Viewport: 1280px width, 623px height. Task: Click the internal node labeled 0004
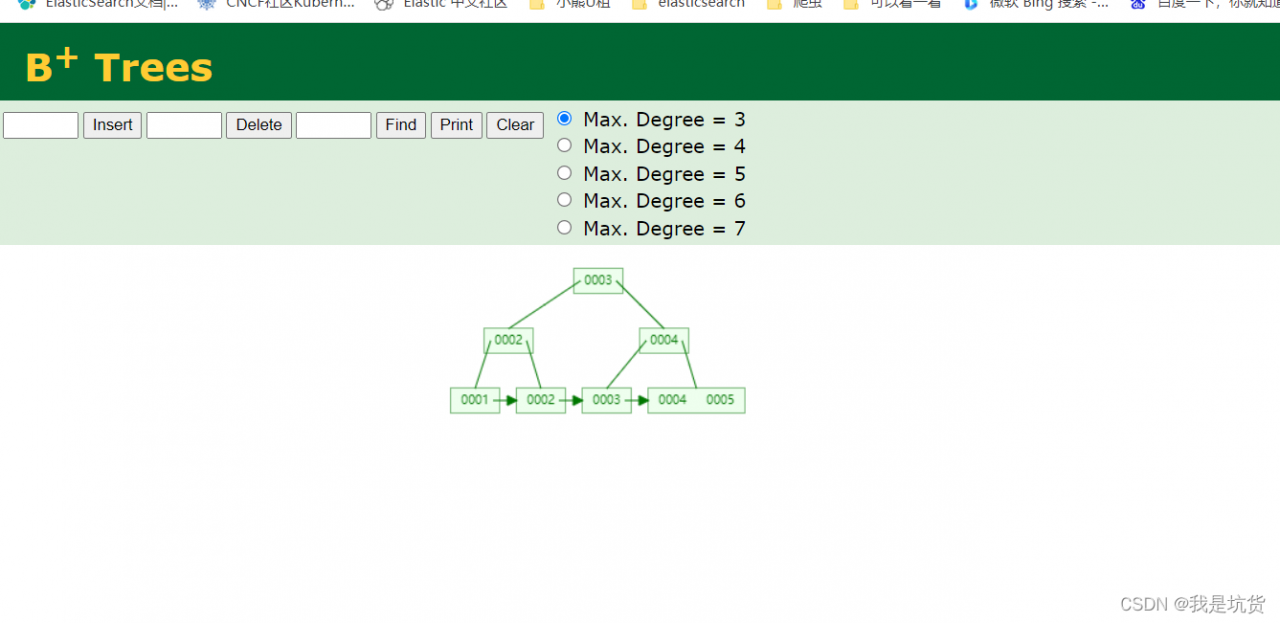coord(664,340)
